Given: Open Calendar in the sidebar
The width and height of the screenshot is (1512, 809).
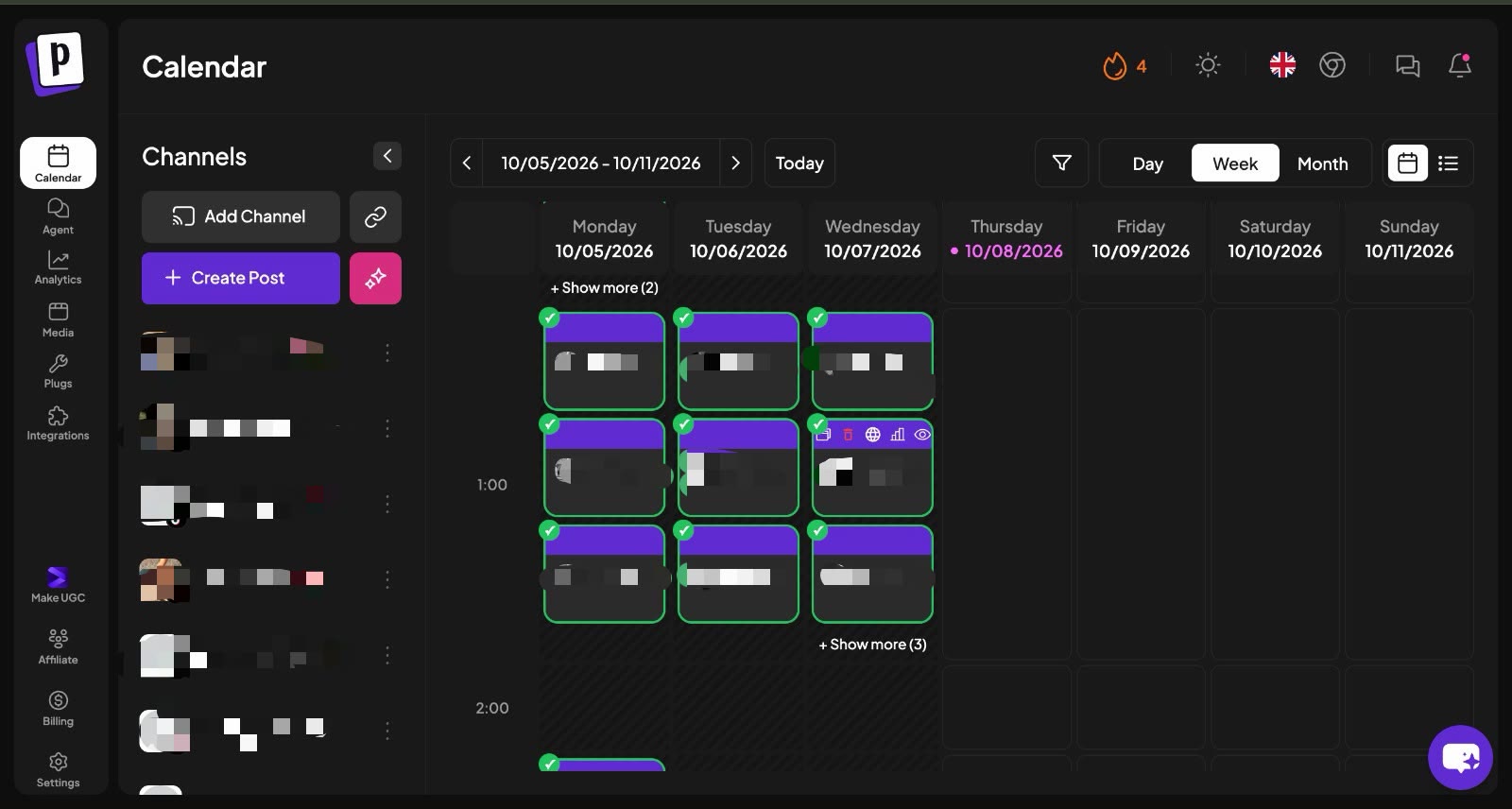Looking at the screenshot, I should (58, 163).
